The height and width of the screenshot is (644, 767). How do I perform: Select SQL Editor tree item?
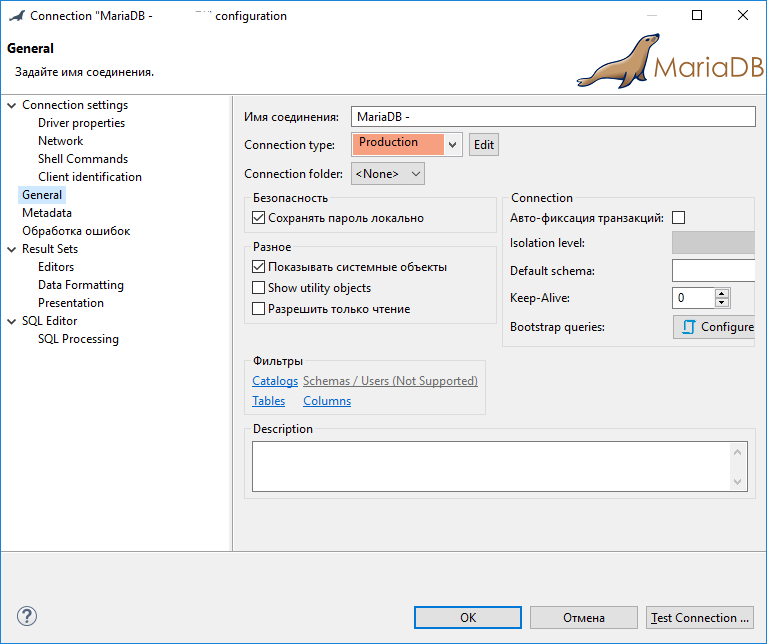(49, 321)
